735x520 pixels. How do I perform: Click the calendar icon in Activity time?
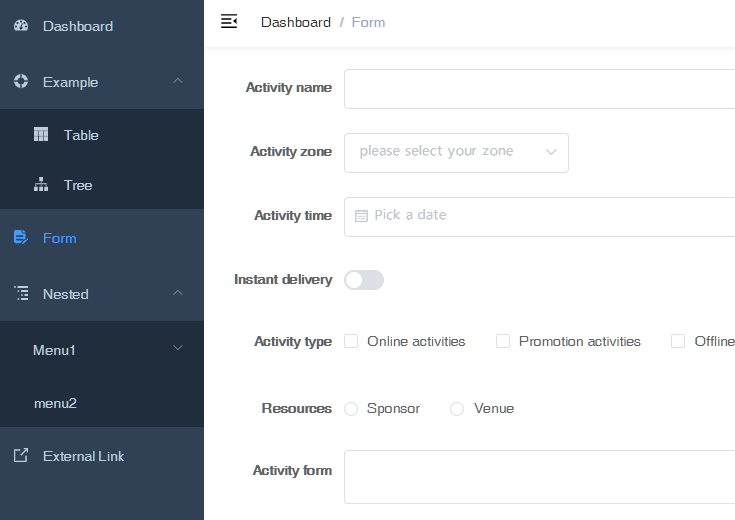coord(361,216)
